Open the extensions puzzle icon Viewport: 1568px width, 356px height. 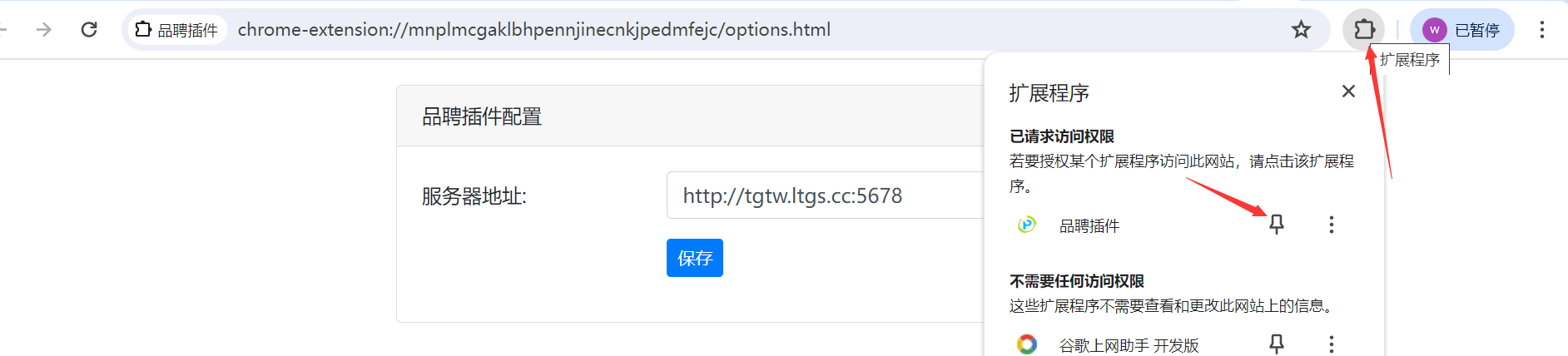[x=1364, y=30]
